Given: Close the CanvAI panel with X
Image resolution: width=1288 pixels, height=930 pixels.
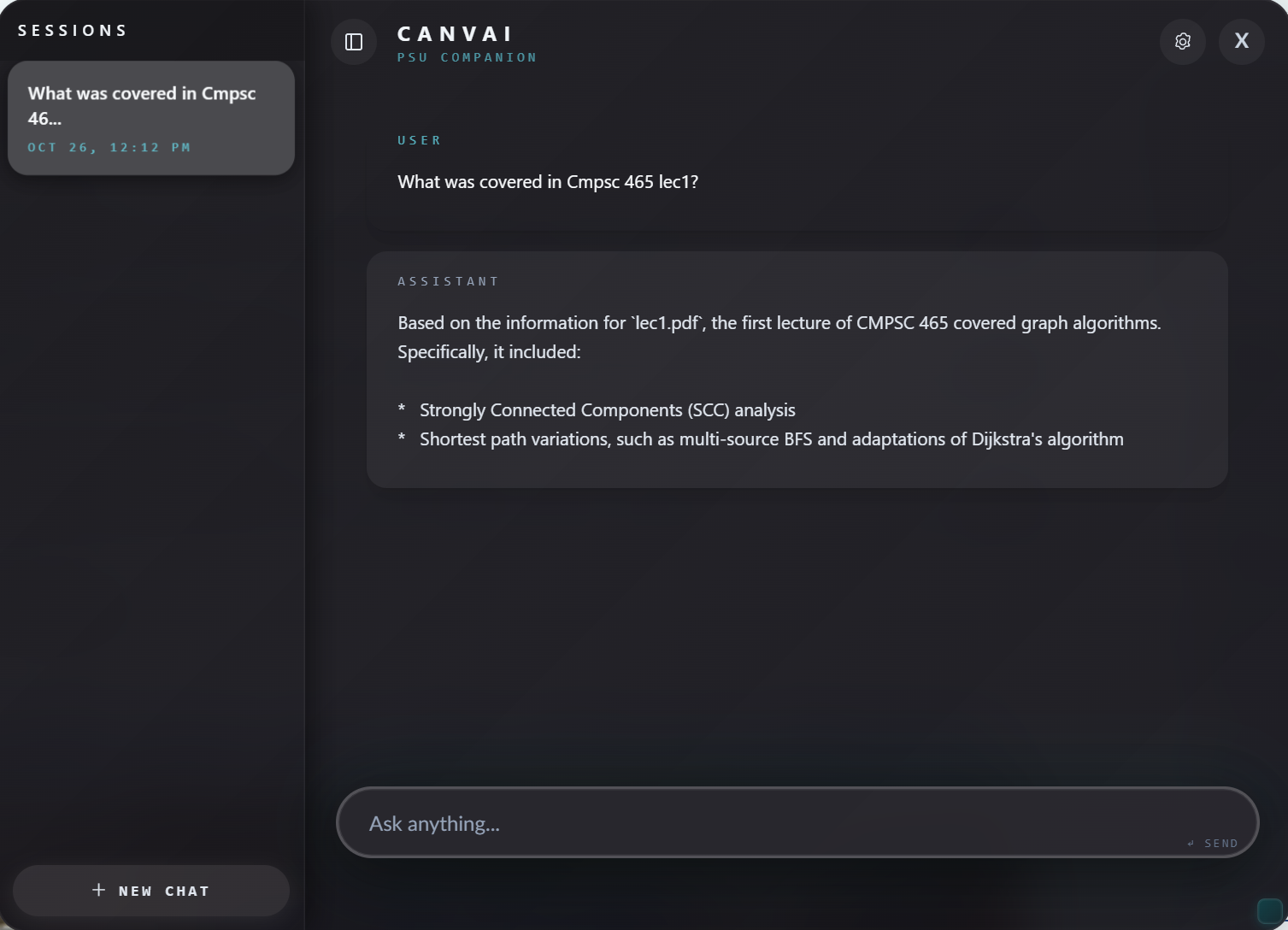Looking at the screenshot, I should 1242,42.
